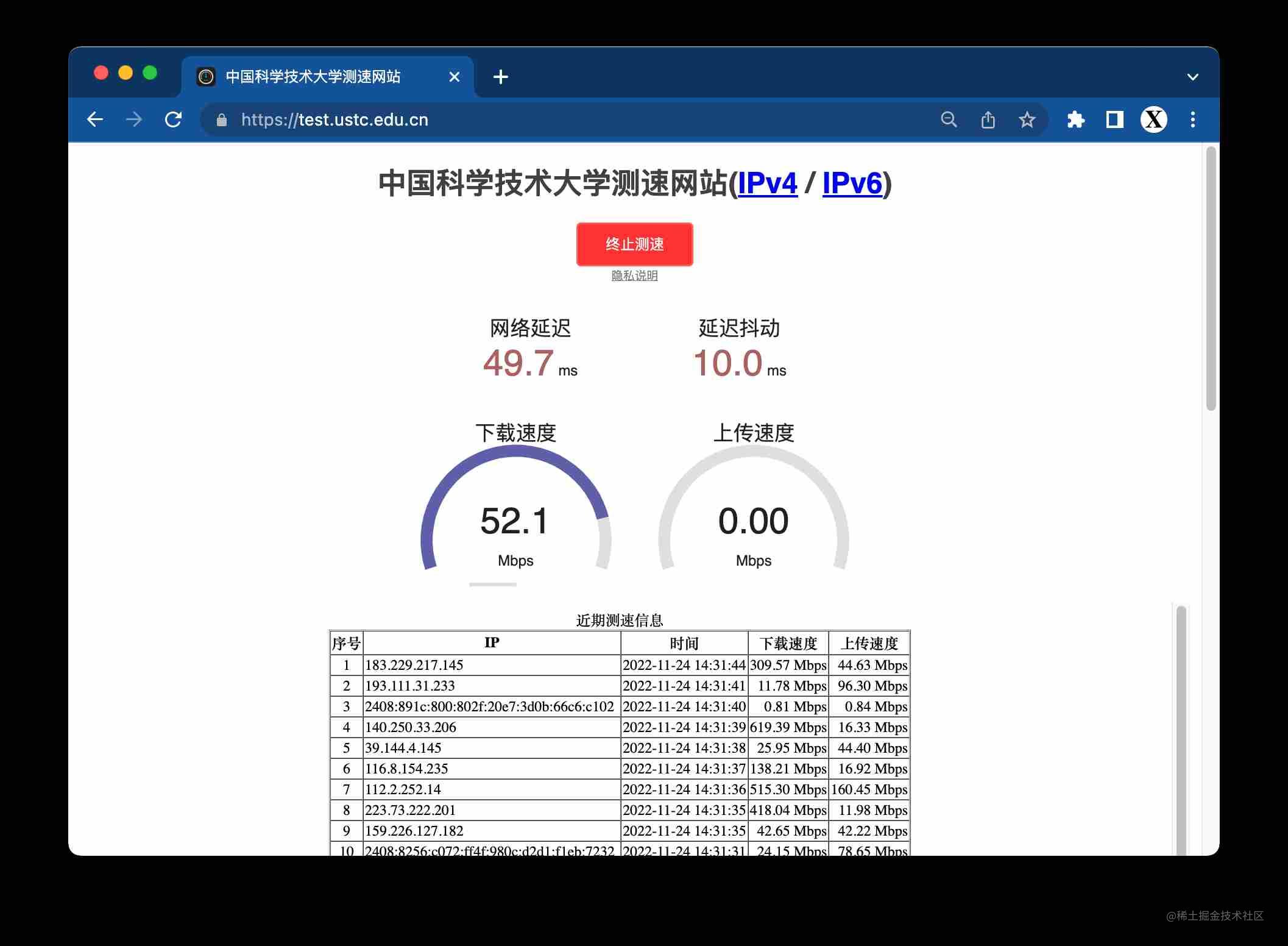Click the 终止测速 button
This screenshot has width=1288, height=946.
(x=634, y=244)
